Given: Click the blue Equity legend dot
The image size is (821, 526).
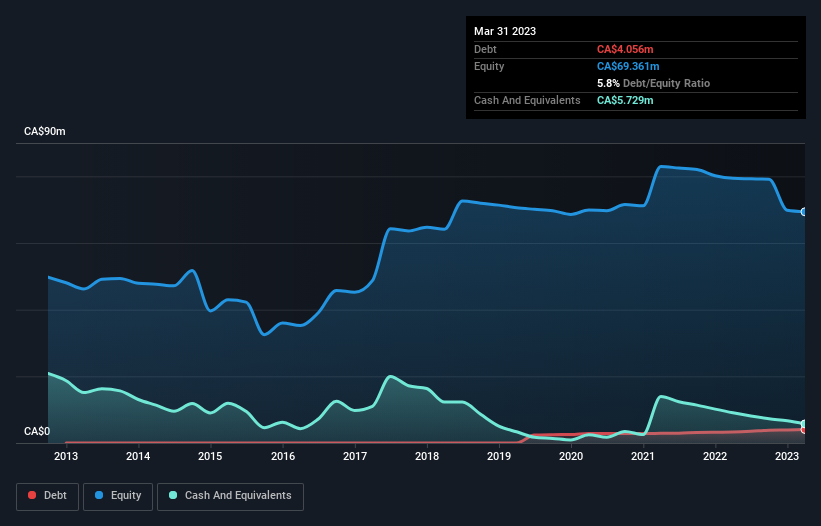Looking at the screenshot, I should [99, 495].
